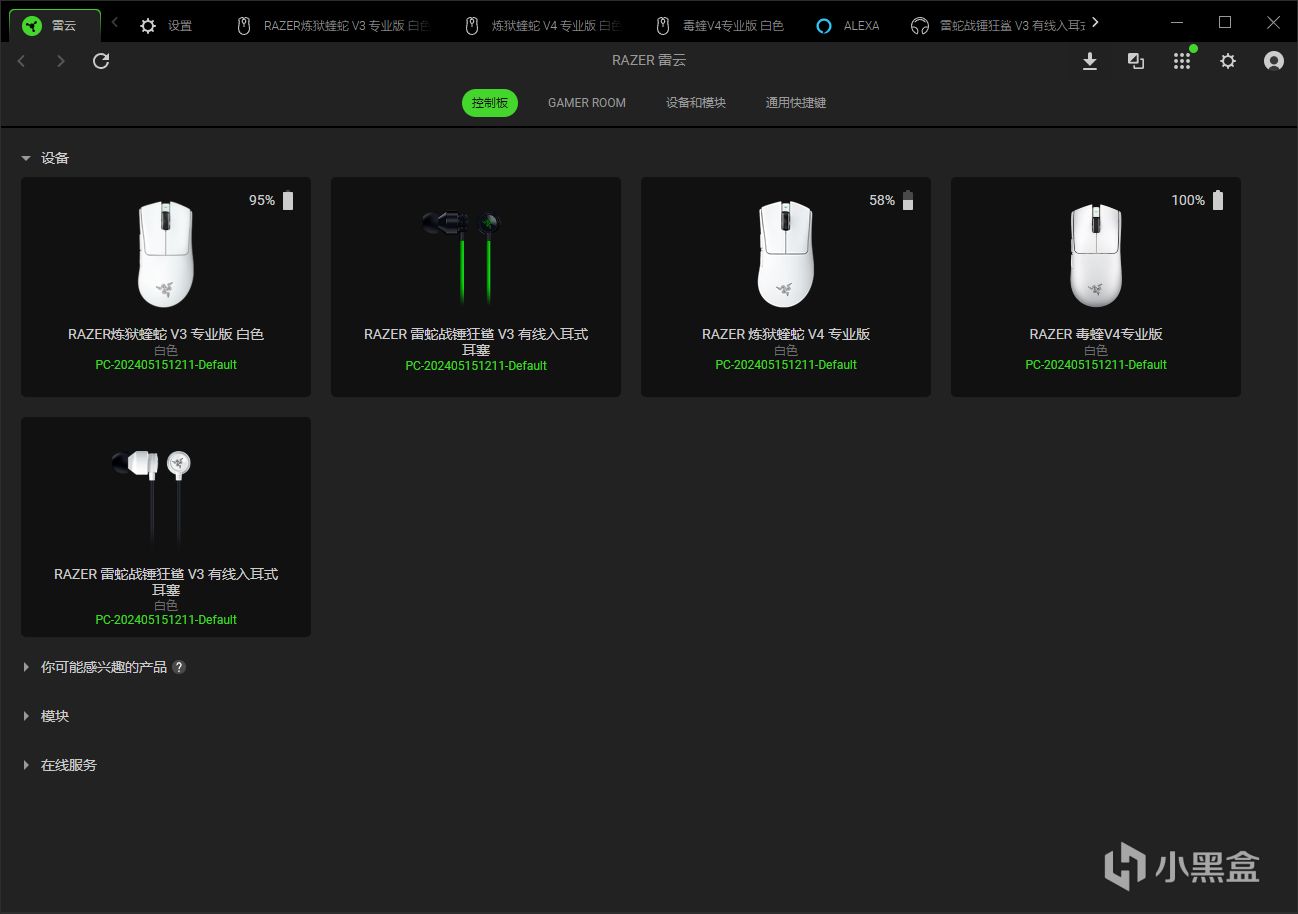
Task: Go back with the back arrow
Action: click(x=22, y=61)
